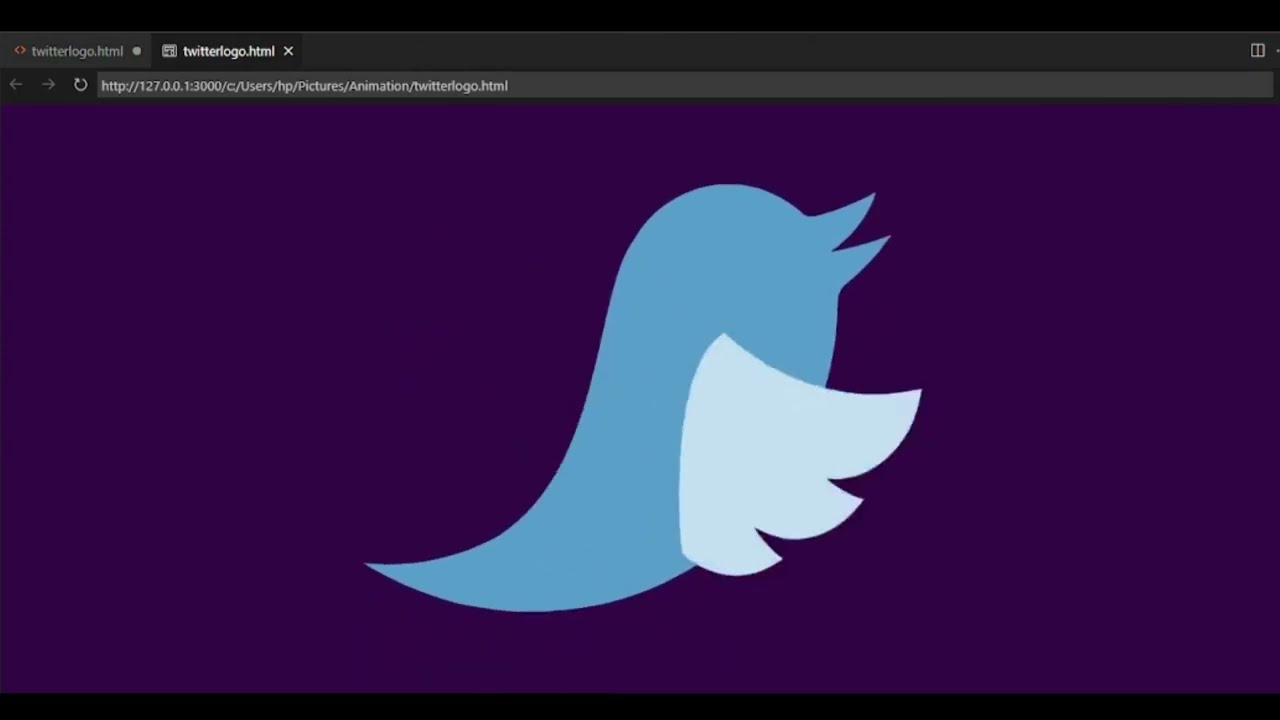Click the unsaved dot on first tab
Image resolution: width=1280 pixels, height=720 pixels.
click(x=137, y=51)
